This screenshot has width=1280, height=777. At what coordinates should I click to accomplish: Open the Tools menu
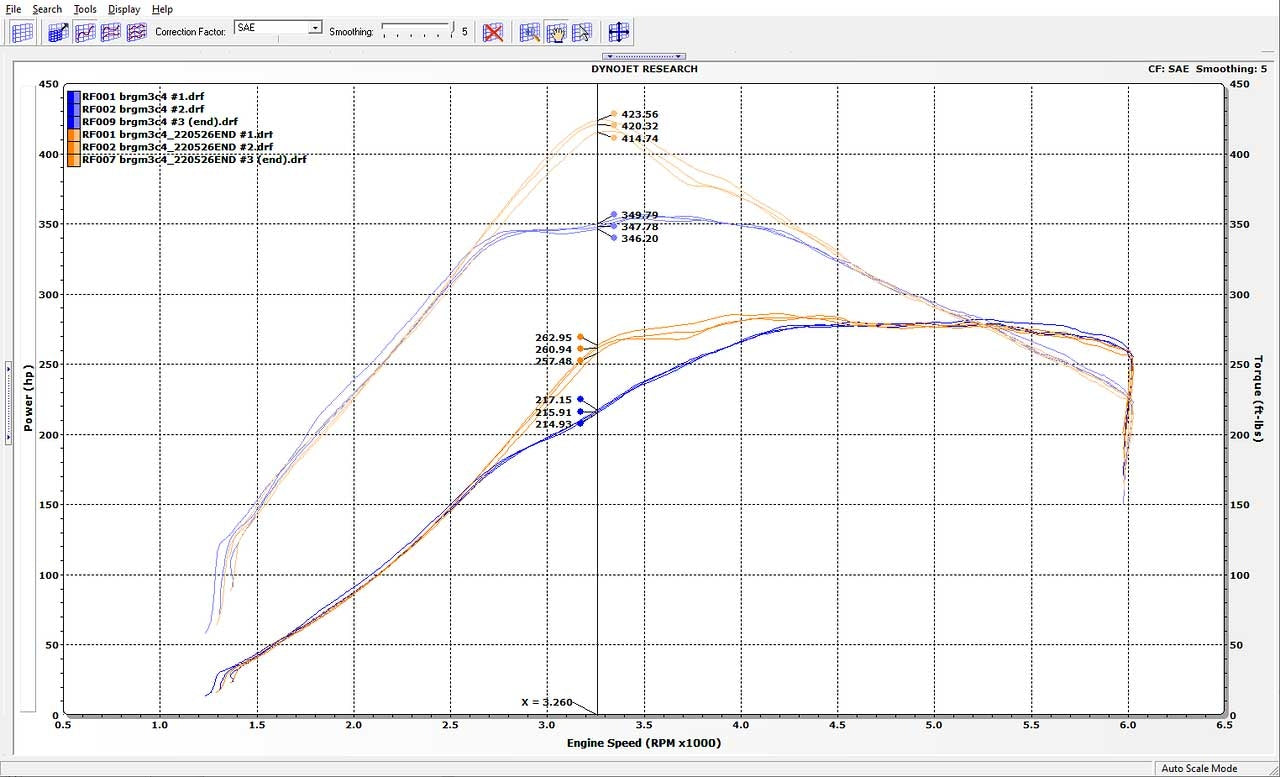point(85,9)
